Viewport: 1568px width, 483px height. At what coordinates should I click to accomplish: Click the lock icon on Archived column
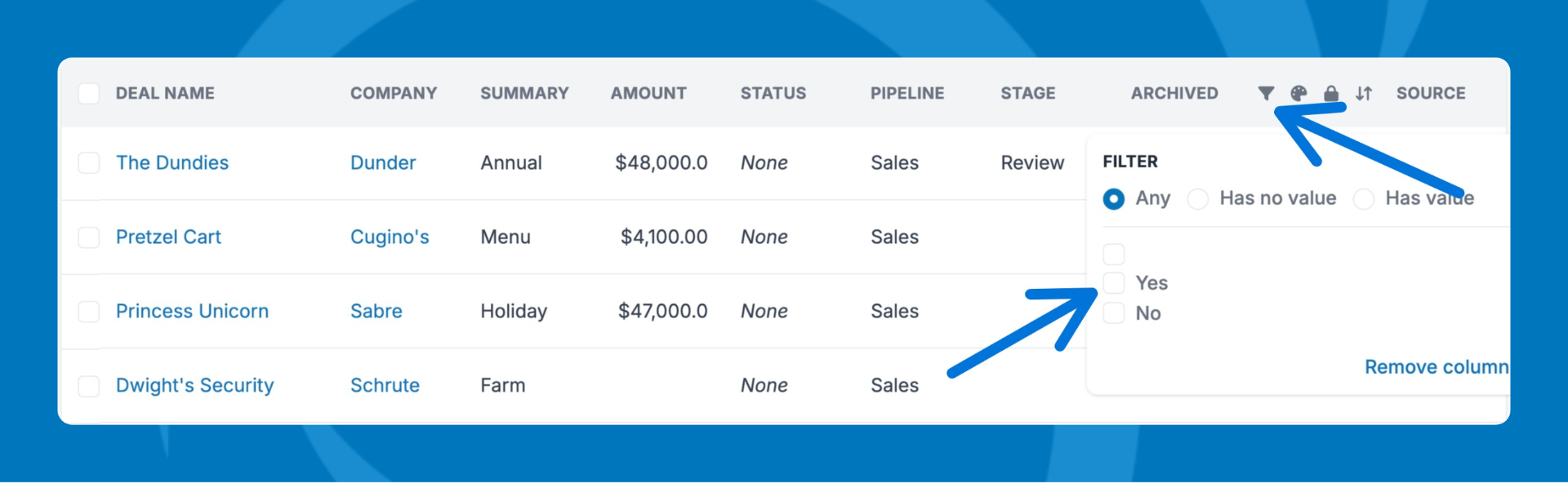1331,93
